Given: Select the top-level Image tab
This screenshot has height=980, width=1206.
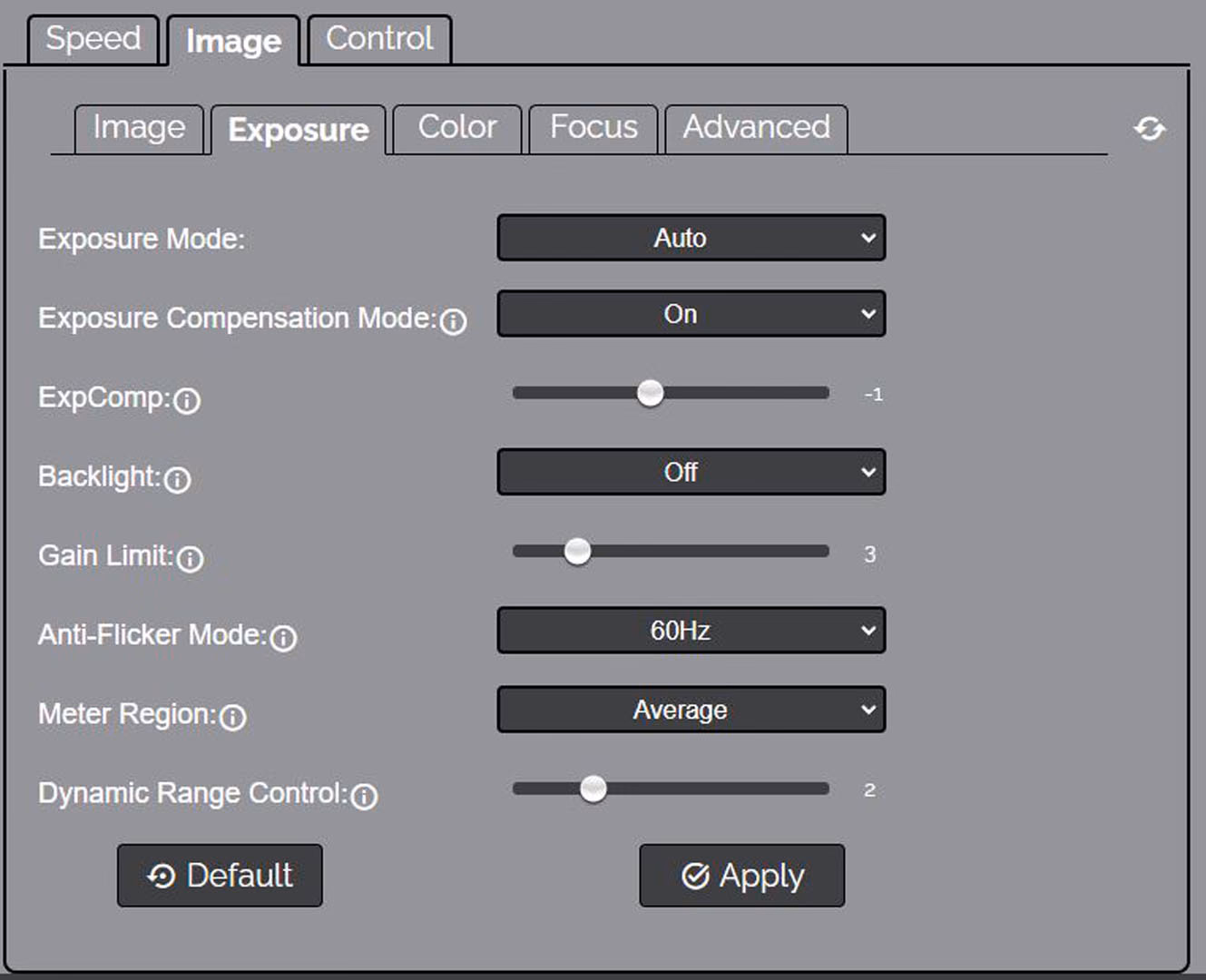Looking at the screenshot, I should 233,41.
